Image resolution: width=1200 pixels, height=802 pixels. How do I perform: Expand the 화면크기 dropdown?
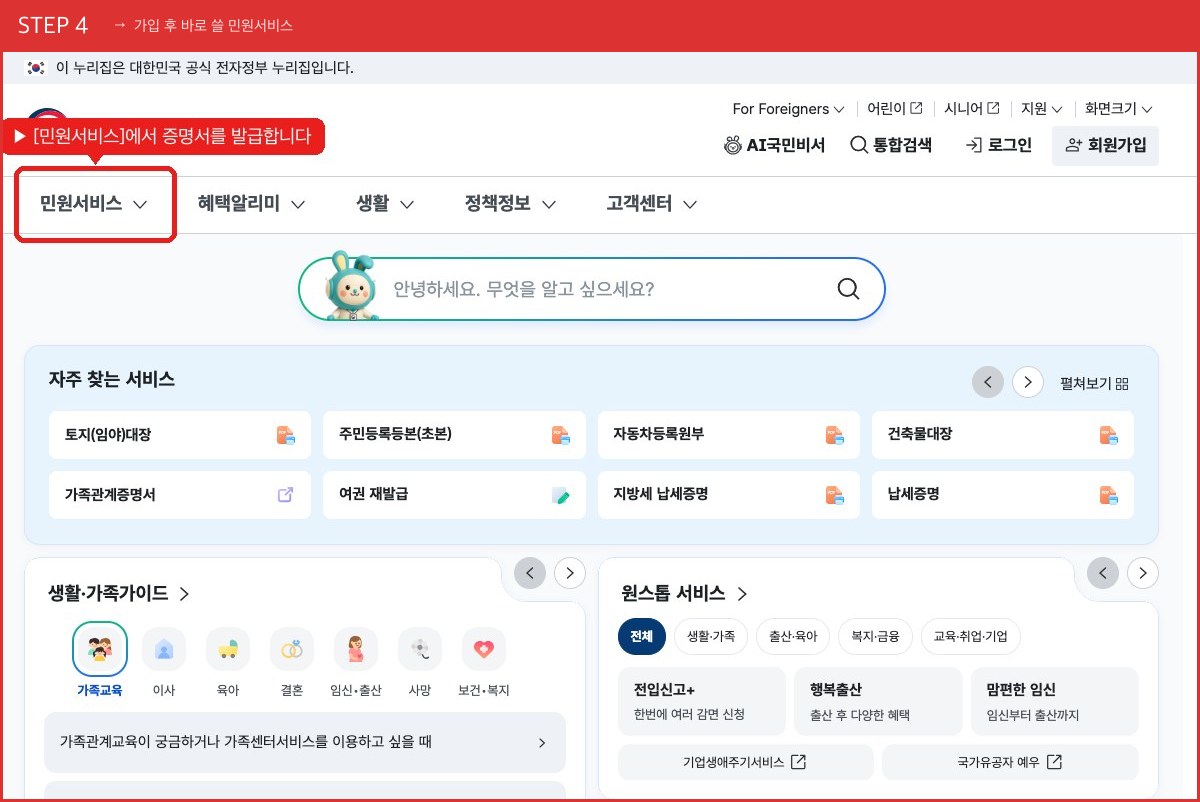point(1119,108)
